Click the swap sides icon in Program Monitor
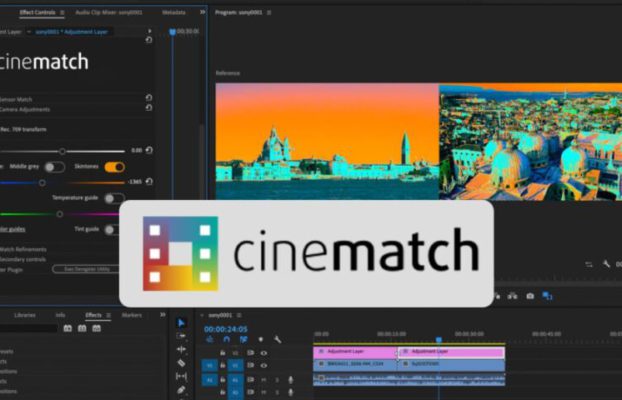 (589, 264)
